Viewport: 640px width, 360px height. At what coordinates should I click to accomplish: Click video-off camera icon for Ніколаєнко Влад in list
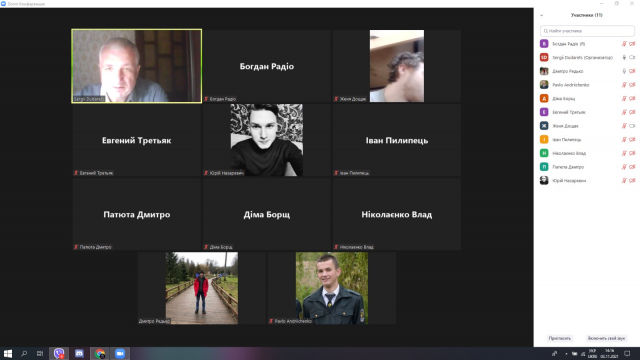632,153
